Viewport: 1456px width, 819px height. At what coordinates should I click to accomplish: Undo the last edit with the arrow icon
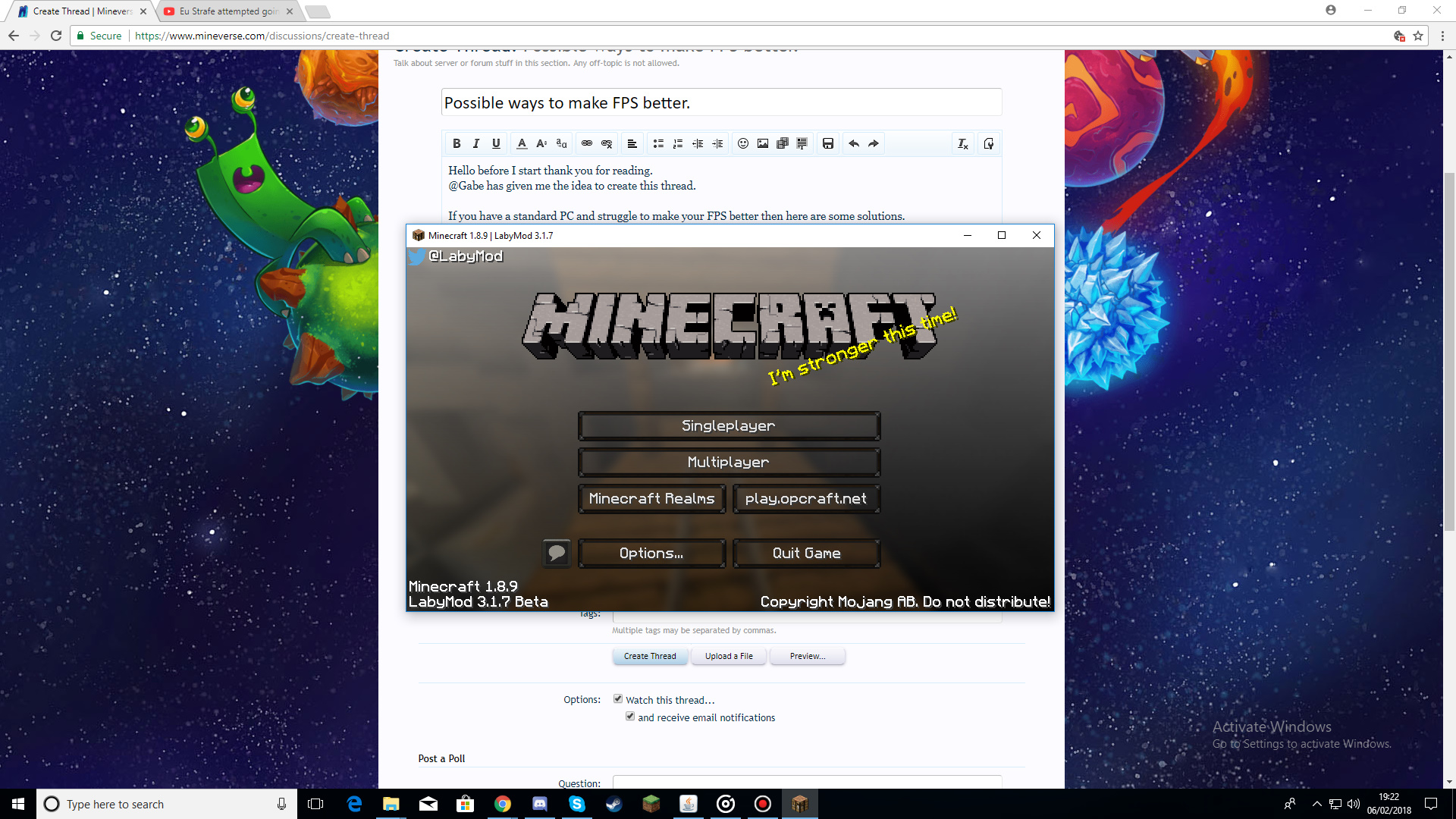[x=854, y=143]
